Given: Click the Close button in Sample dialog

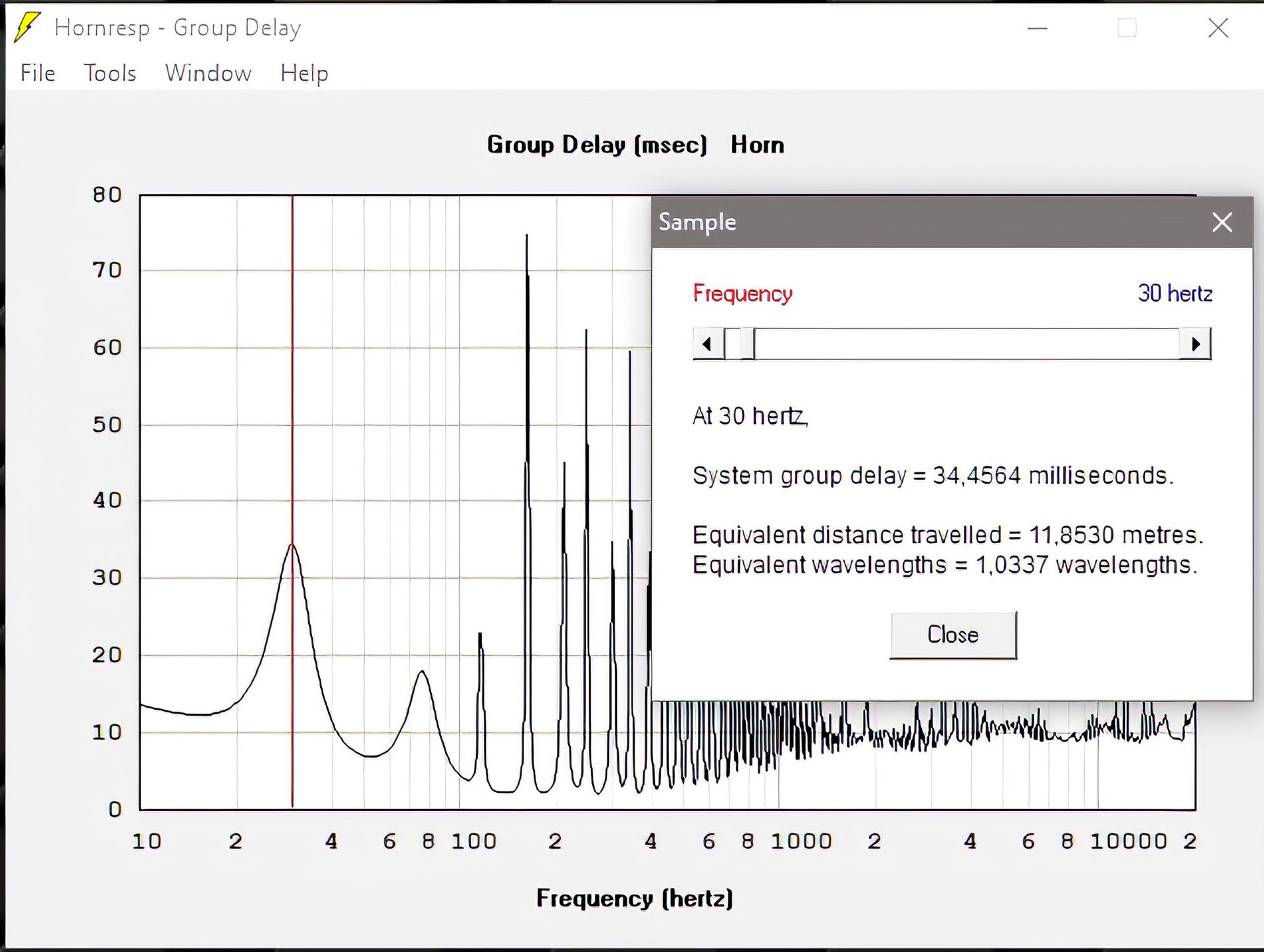Looking at the screenshot, I should pos(953,635).
